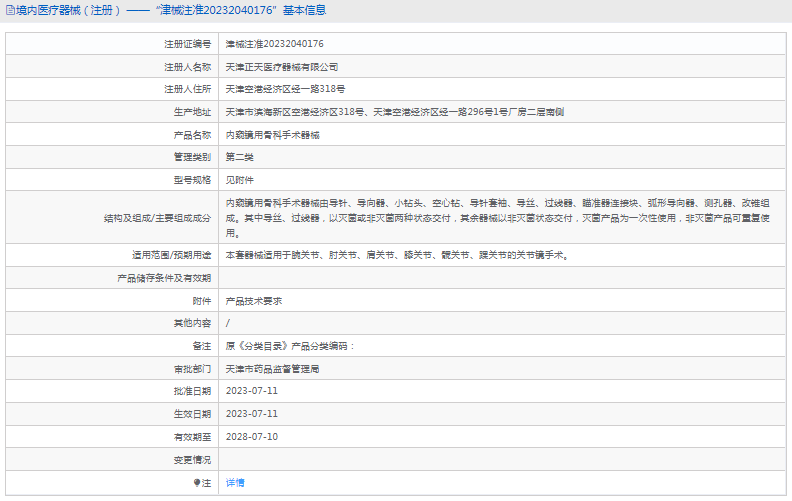Screen dimensions: 792x501
Task: Click the page title 境内医疗器械（注册）
Action: pos(69,10)
